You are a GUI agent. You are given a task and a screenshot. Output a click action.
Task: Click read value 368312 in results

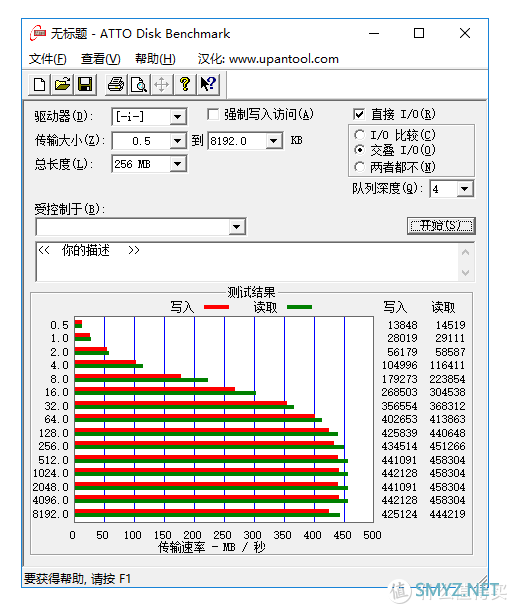point(448,406)
